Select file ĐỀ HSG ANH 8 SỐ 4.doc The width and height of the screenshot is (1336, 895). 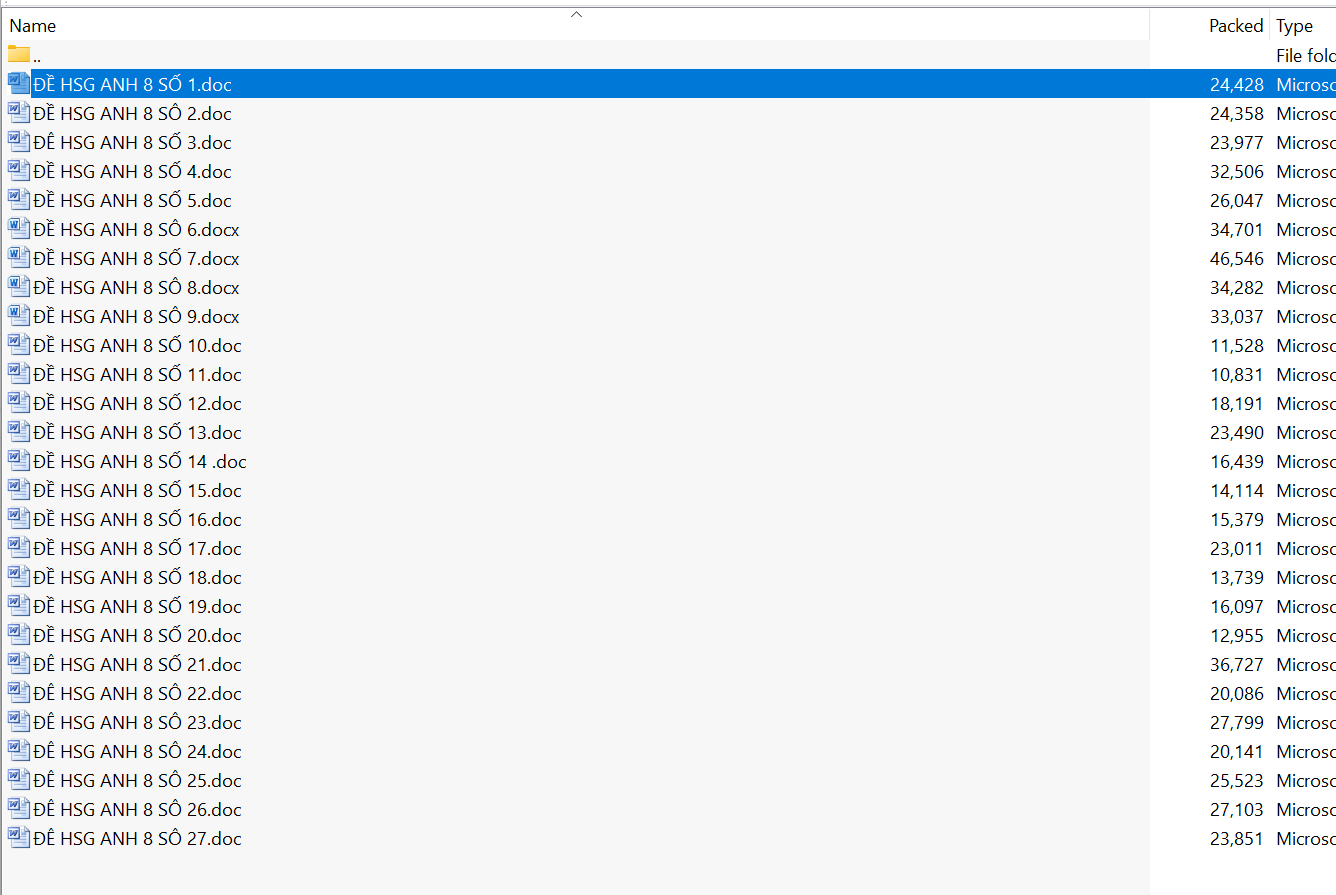132,172
